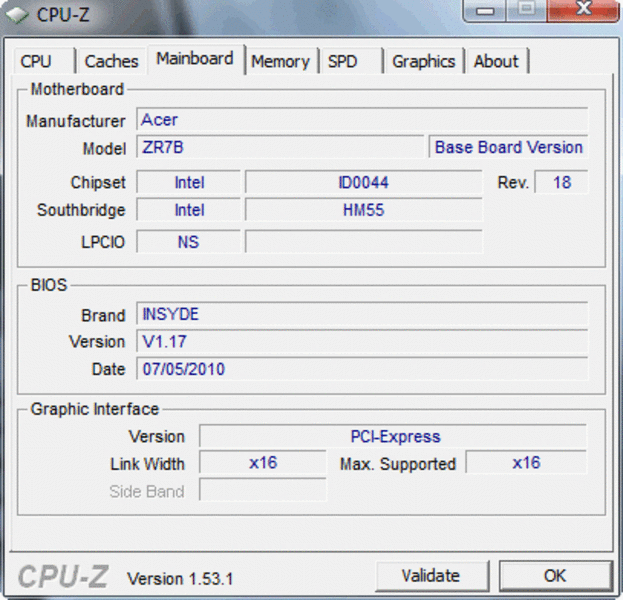Go to the Memory tab
Screen dimensions: 623x600
(281, 61)
